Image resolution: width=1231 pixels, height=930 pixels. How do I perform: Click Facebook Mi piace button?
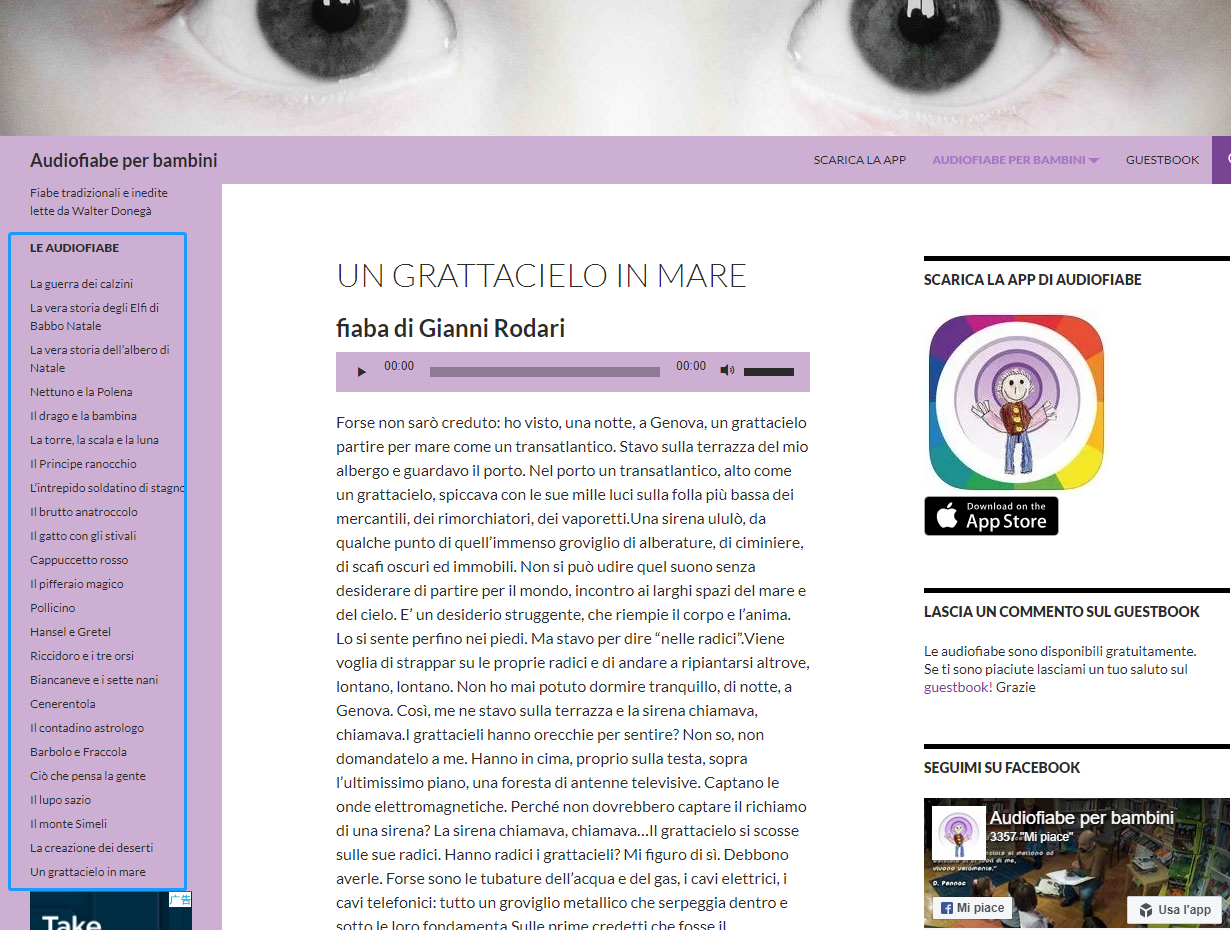972,908
